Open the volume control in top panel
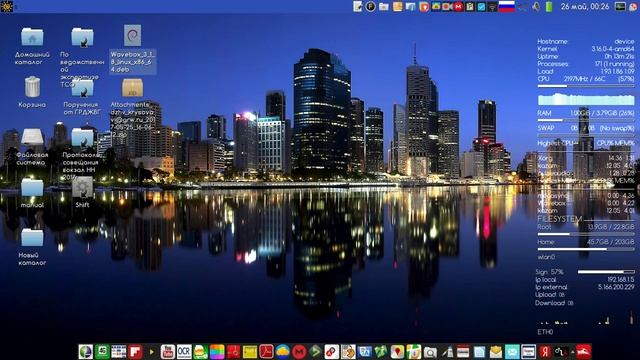Screen dimensions: 640x360 [x=536, y=7]
